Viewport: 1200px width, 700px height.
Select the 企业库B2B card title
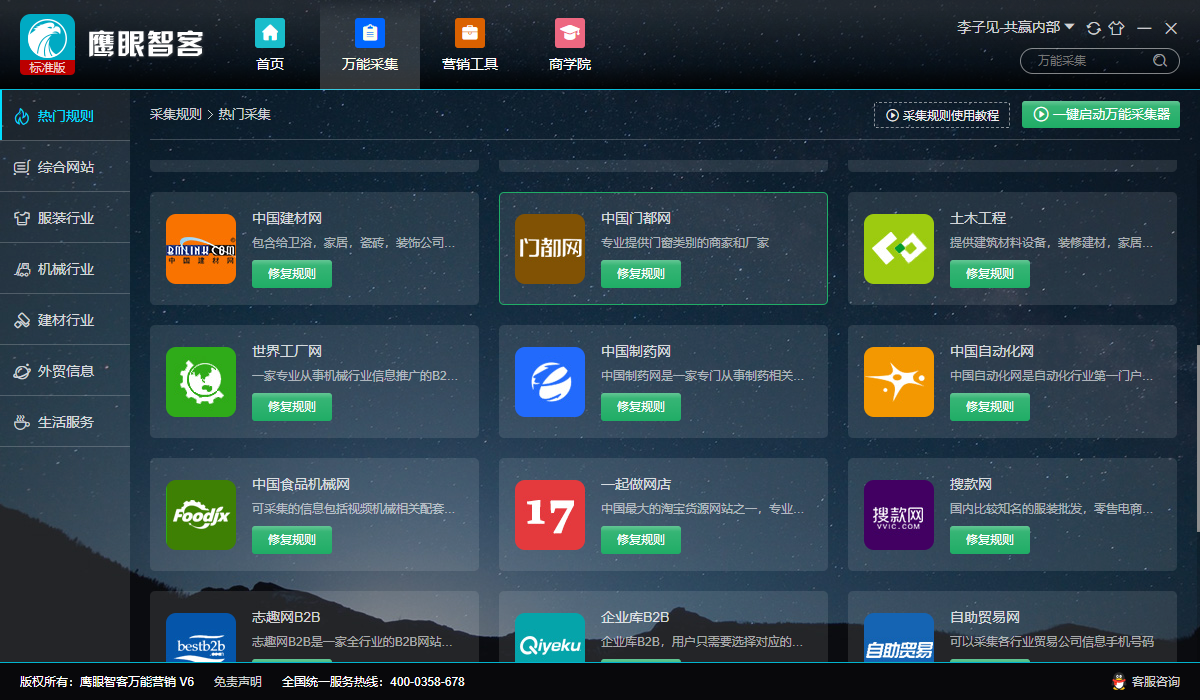click(635, 617)
